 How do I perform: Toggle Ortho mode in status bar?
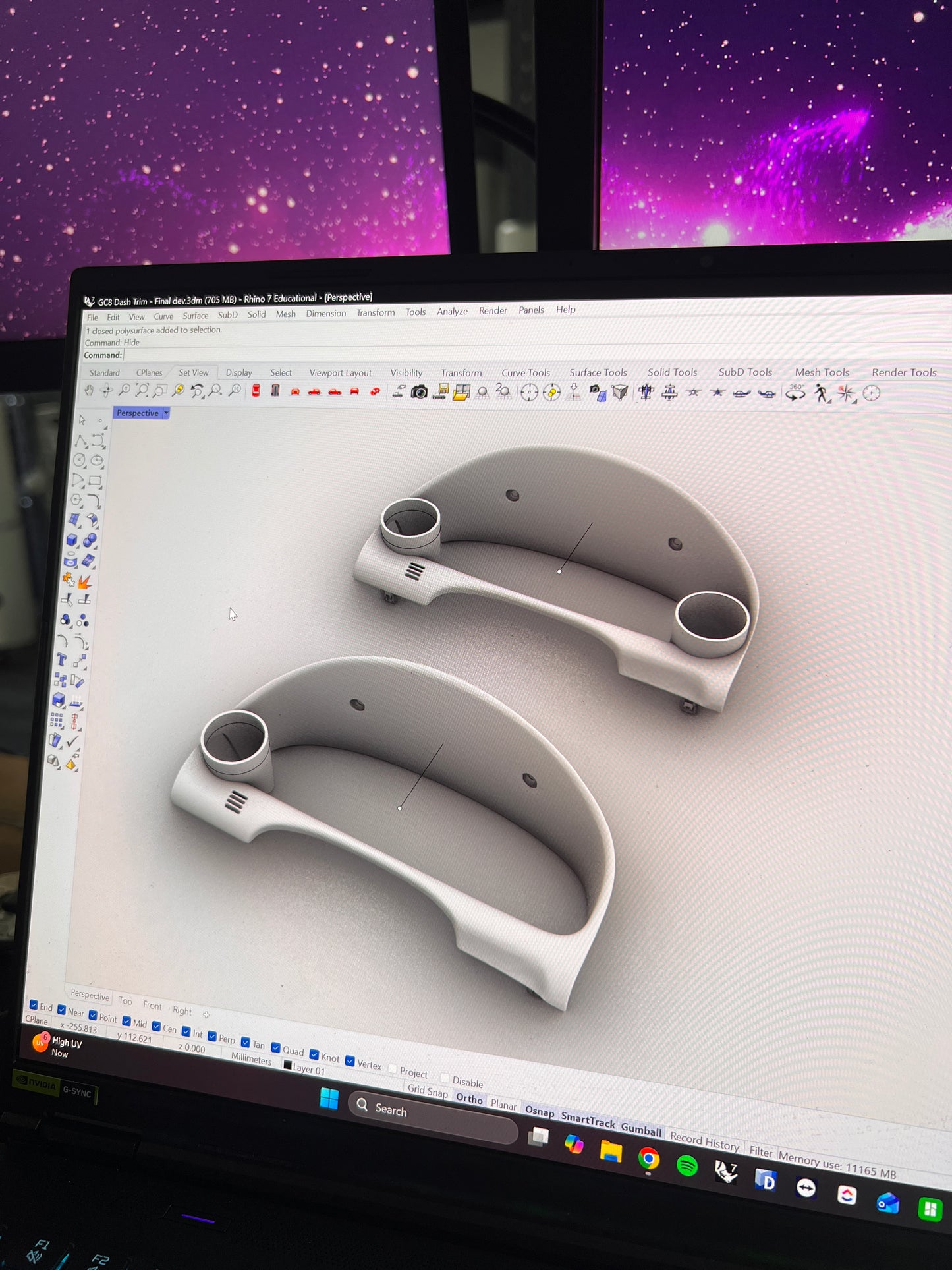[469, 1098]
